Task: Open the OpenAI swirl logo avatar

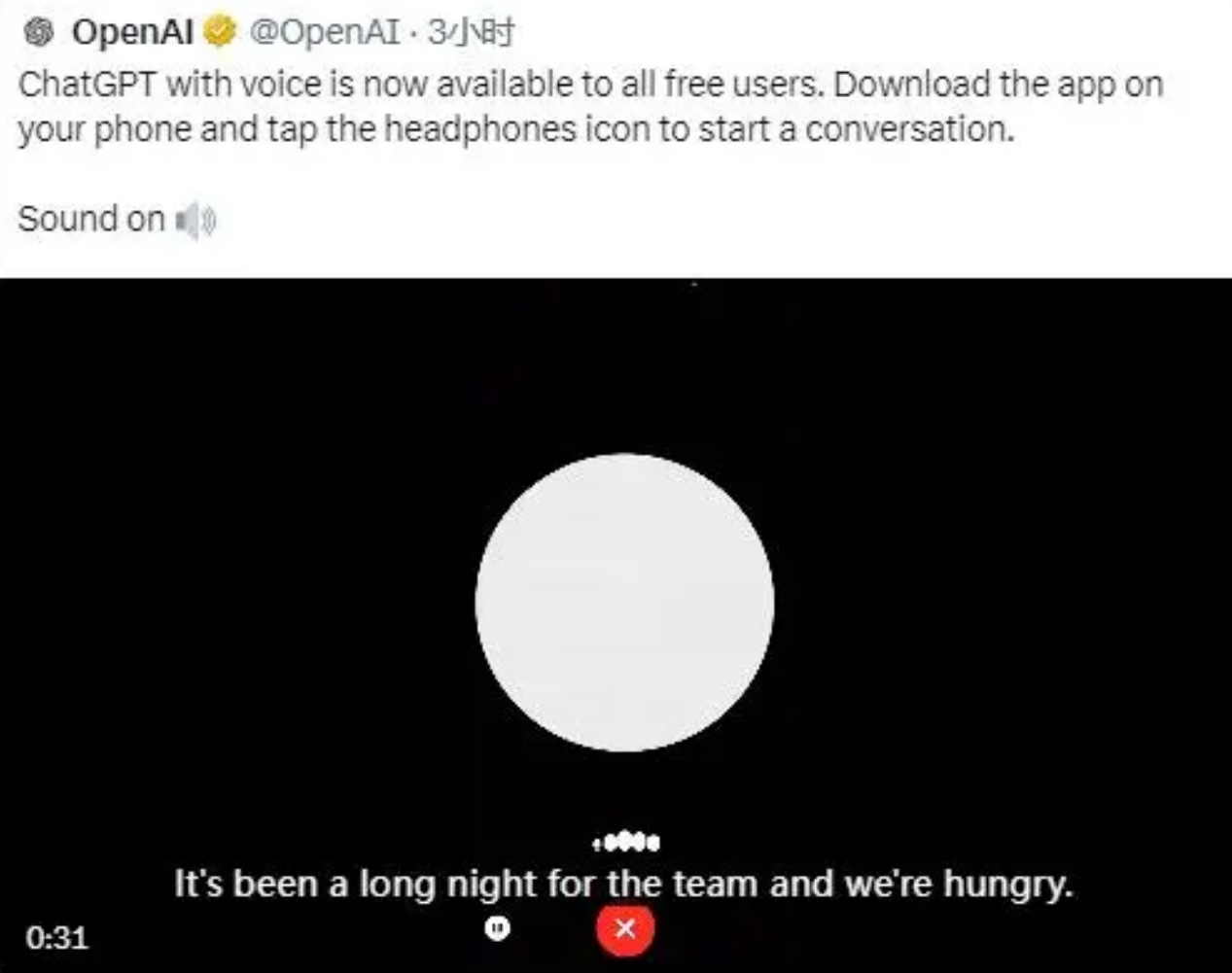Action: [38, 33]
